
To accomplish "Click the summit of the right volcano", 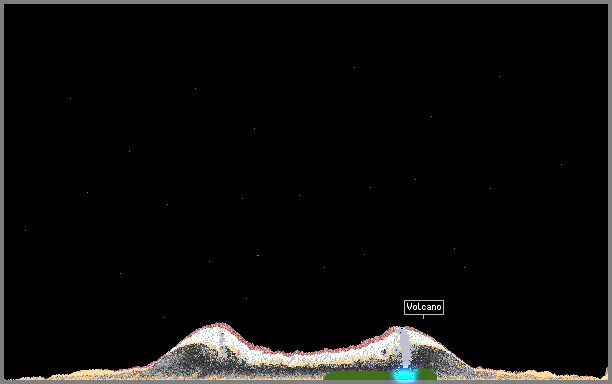I will (402, 328).
